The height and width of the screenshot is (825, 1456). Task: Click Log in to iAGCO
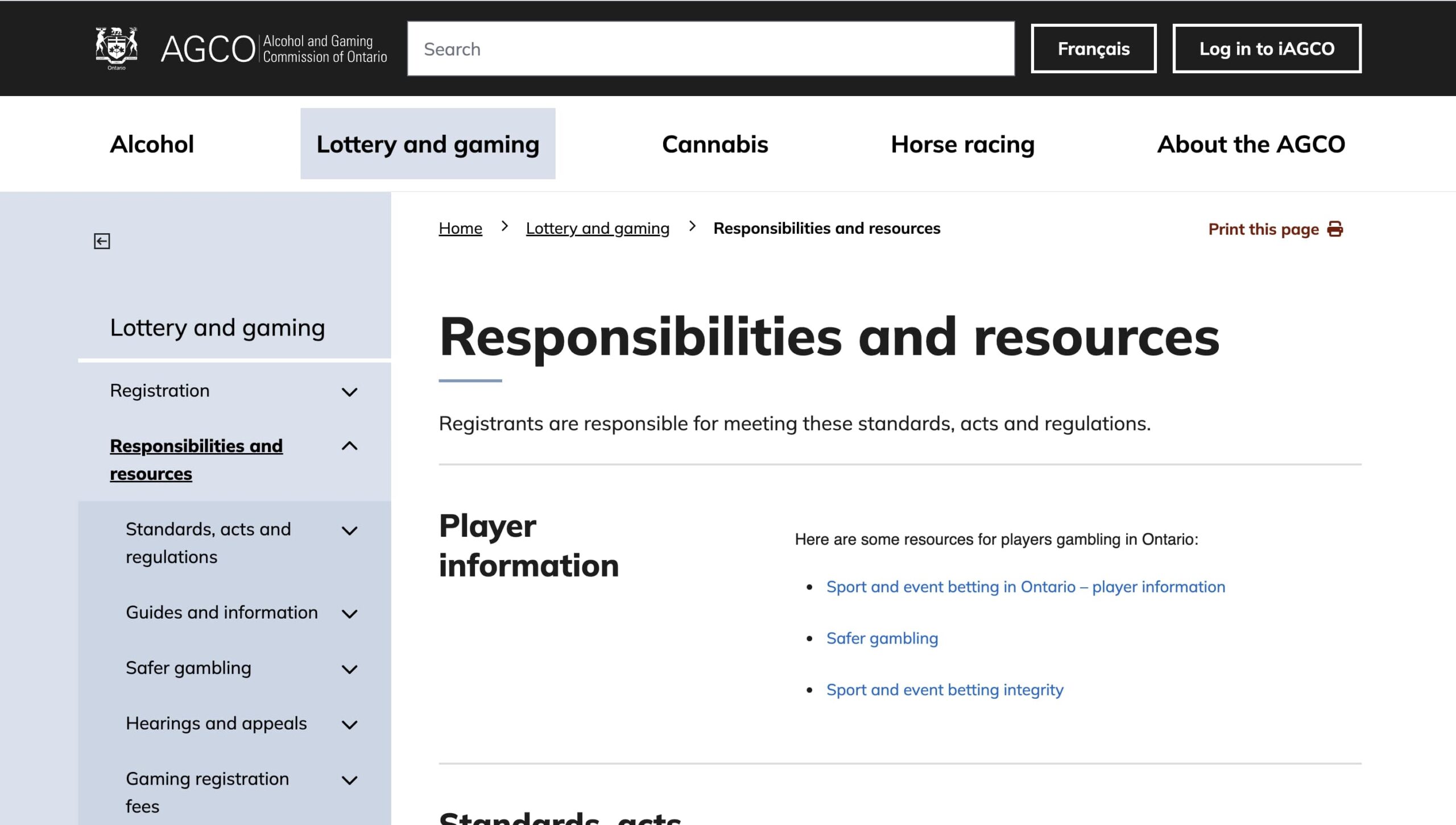coord(1267,48)
